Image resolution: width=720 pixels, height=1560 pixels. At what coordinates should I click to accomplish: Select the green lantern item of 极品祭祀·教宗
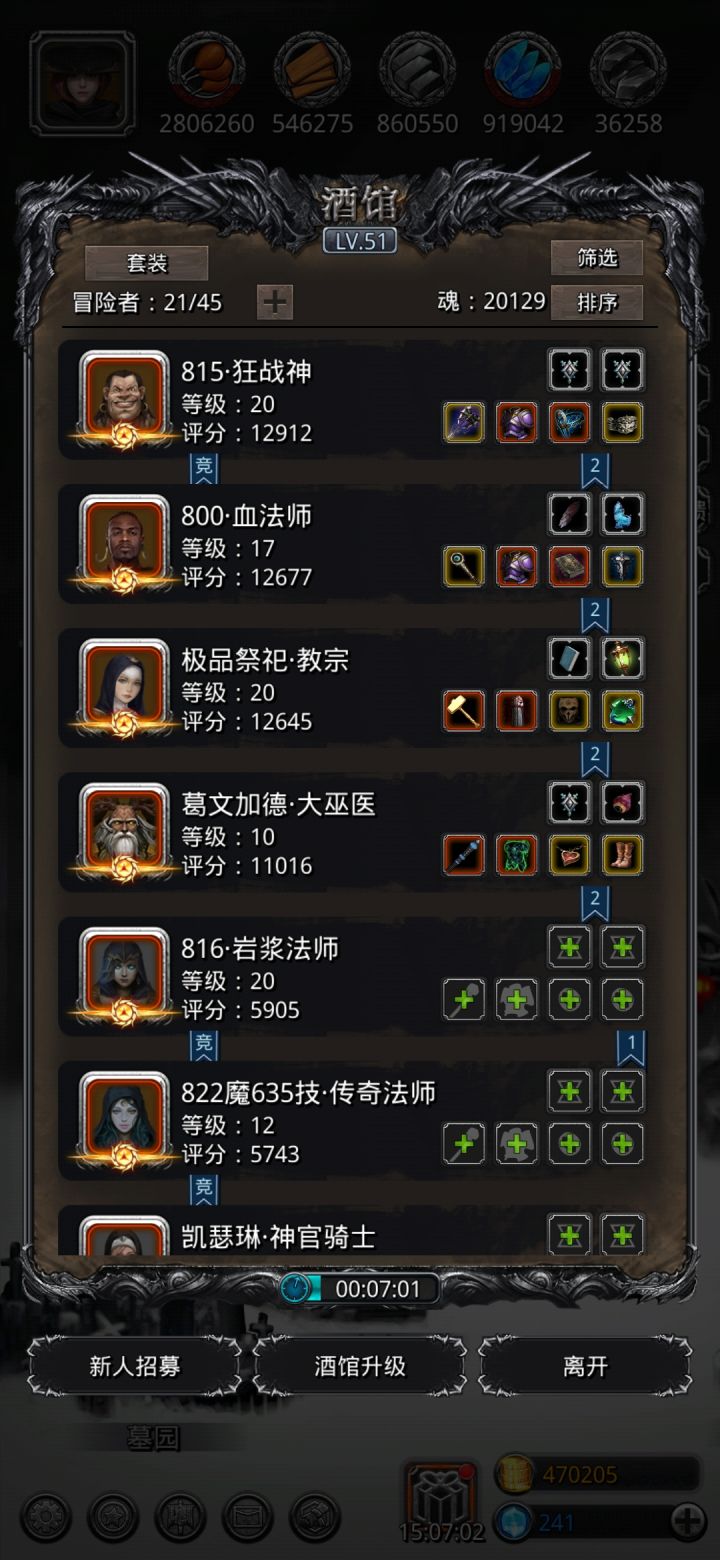coord(623,658)
